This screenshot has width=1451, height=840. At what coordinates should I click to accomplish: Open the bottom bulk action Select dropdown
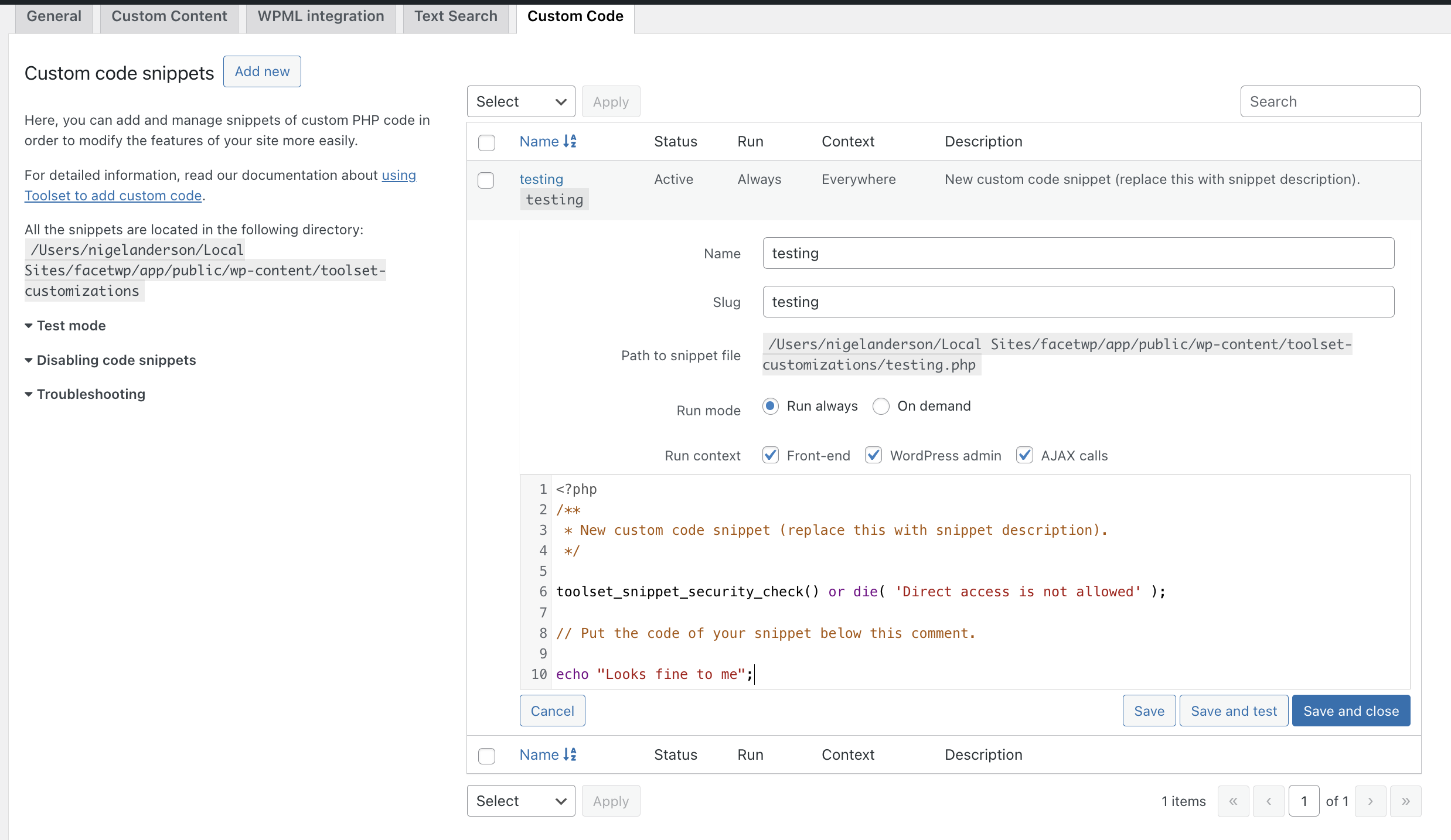pyautogui.click(x=521, y=801)
